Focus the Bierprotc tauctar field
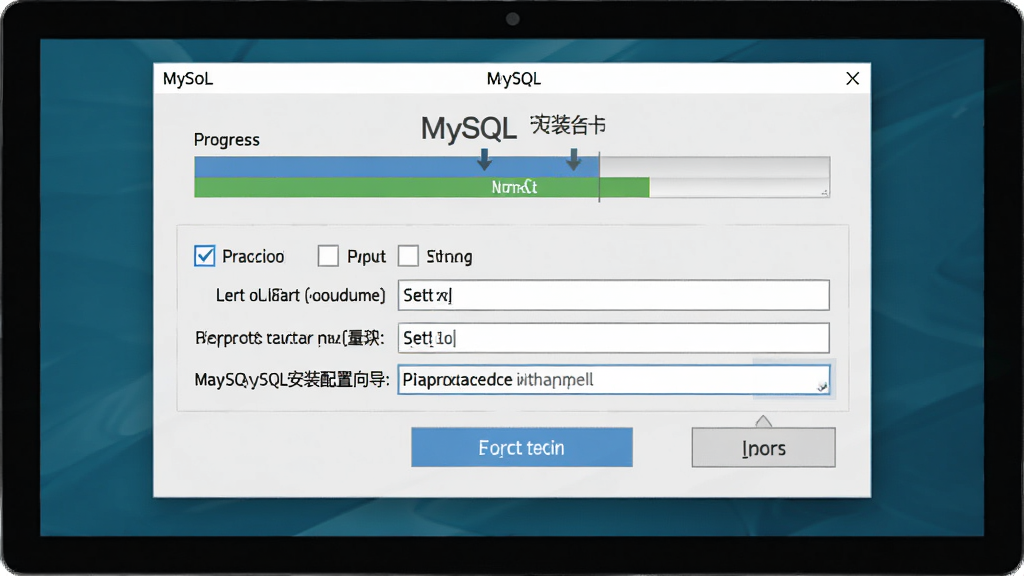The image size is (1024, 576). coord(614,338)
